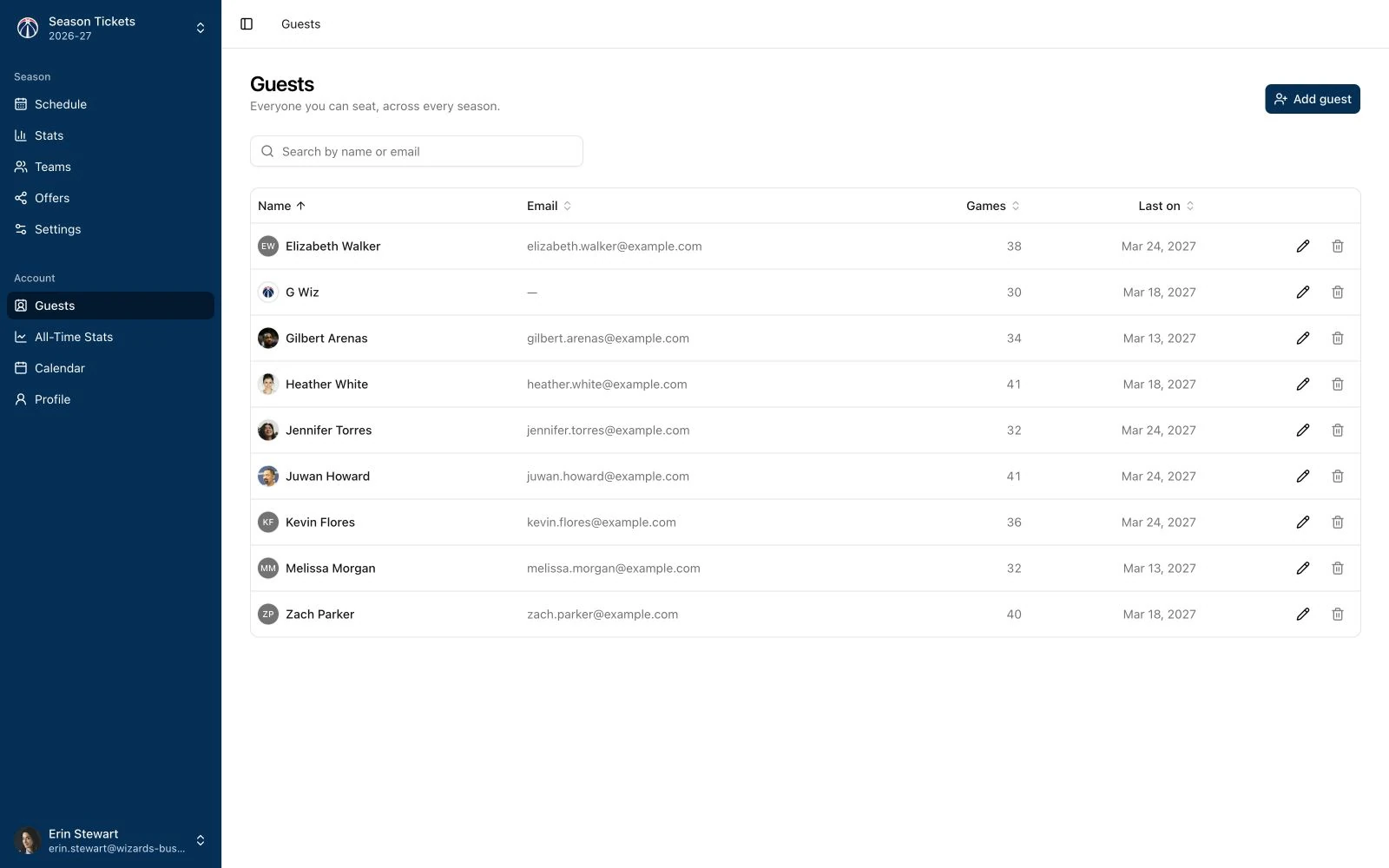Screen dimensions: 1389x868
Task: Click the G Wiz mascot avatar
Action: [268, 293]
